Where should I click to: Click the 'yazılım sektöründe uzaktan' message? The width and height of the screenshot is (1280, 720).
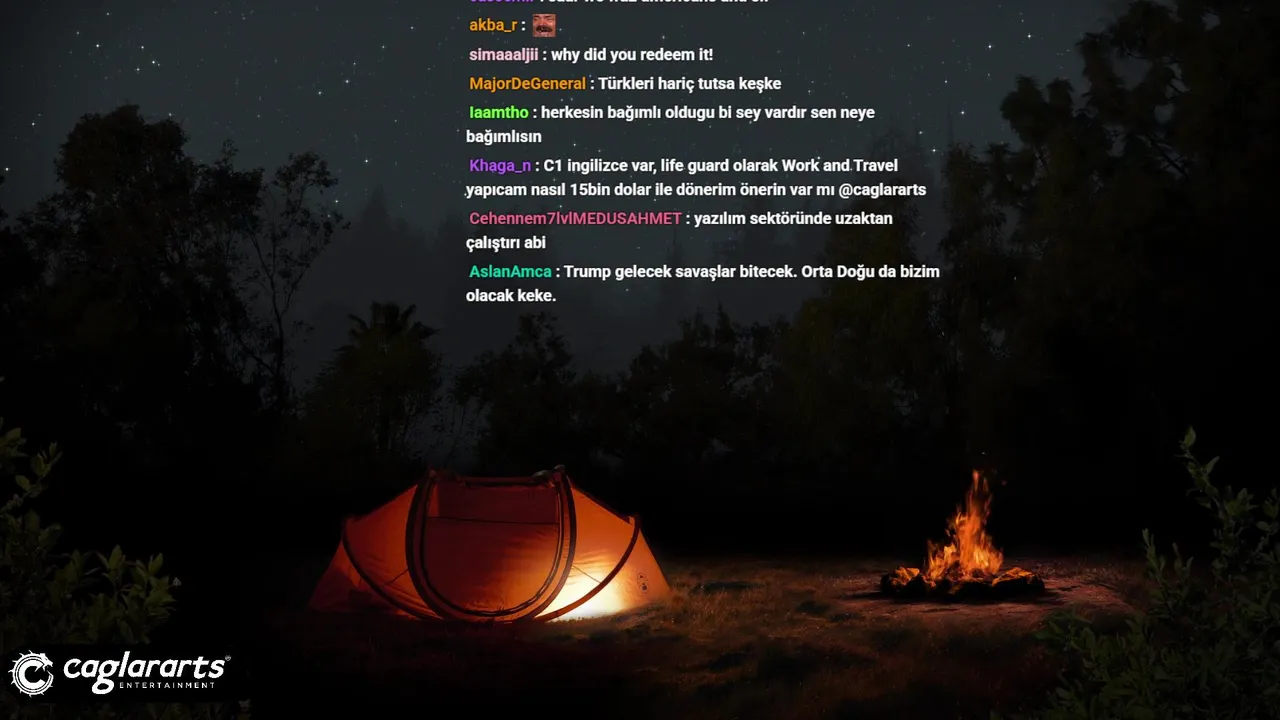pos(679,230)
